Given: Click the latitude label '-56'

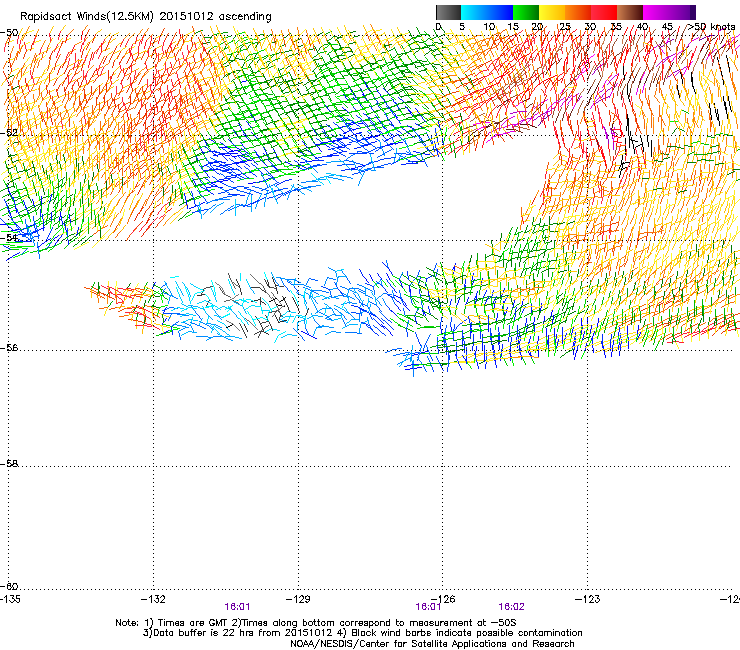Looking at the screenshot, I should [9, 347].
